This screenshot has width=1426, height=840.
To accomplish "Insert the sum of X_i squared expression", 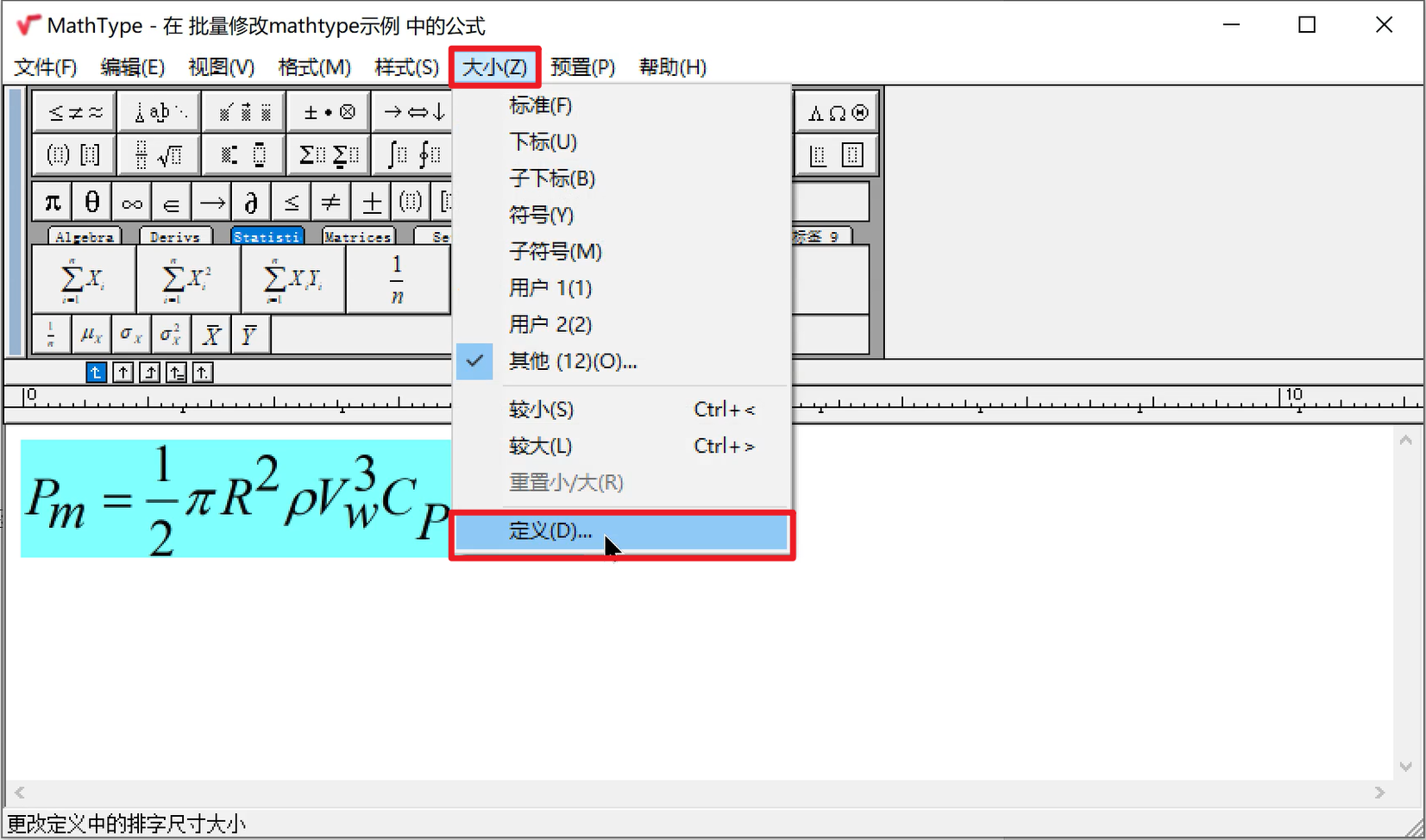I will pos(188,279).
